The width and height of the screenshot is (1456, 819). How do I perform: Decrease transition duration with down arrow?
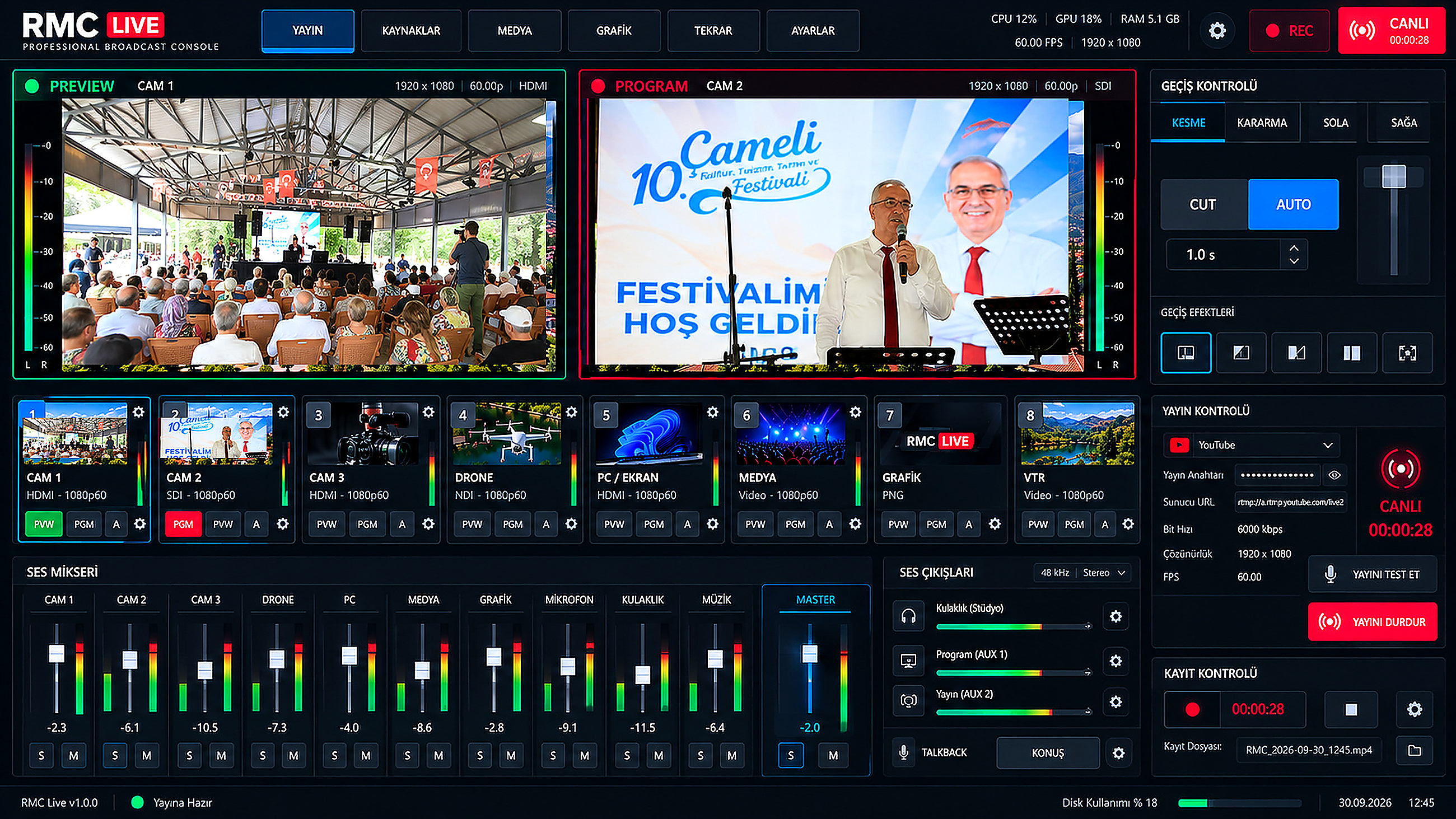point(1294,261)
